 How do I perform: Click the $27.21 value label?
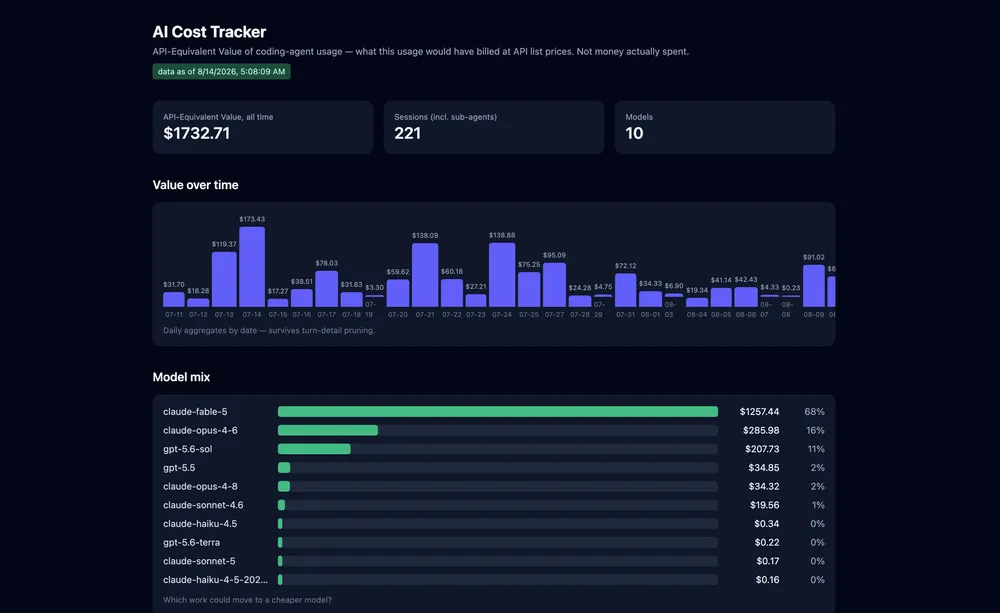pos(476,287)
